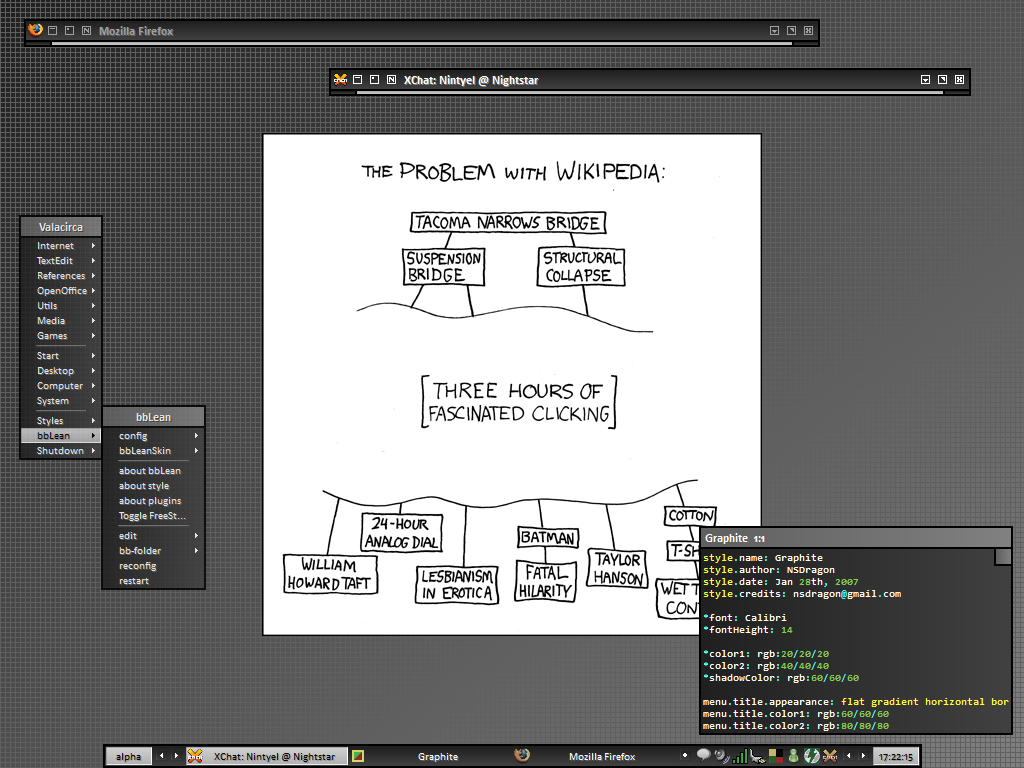
Task: Open the bb-folder submenu
Action: tap(153, 551)
